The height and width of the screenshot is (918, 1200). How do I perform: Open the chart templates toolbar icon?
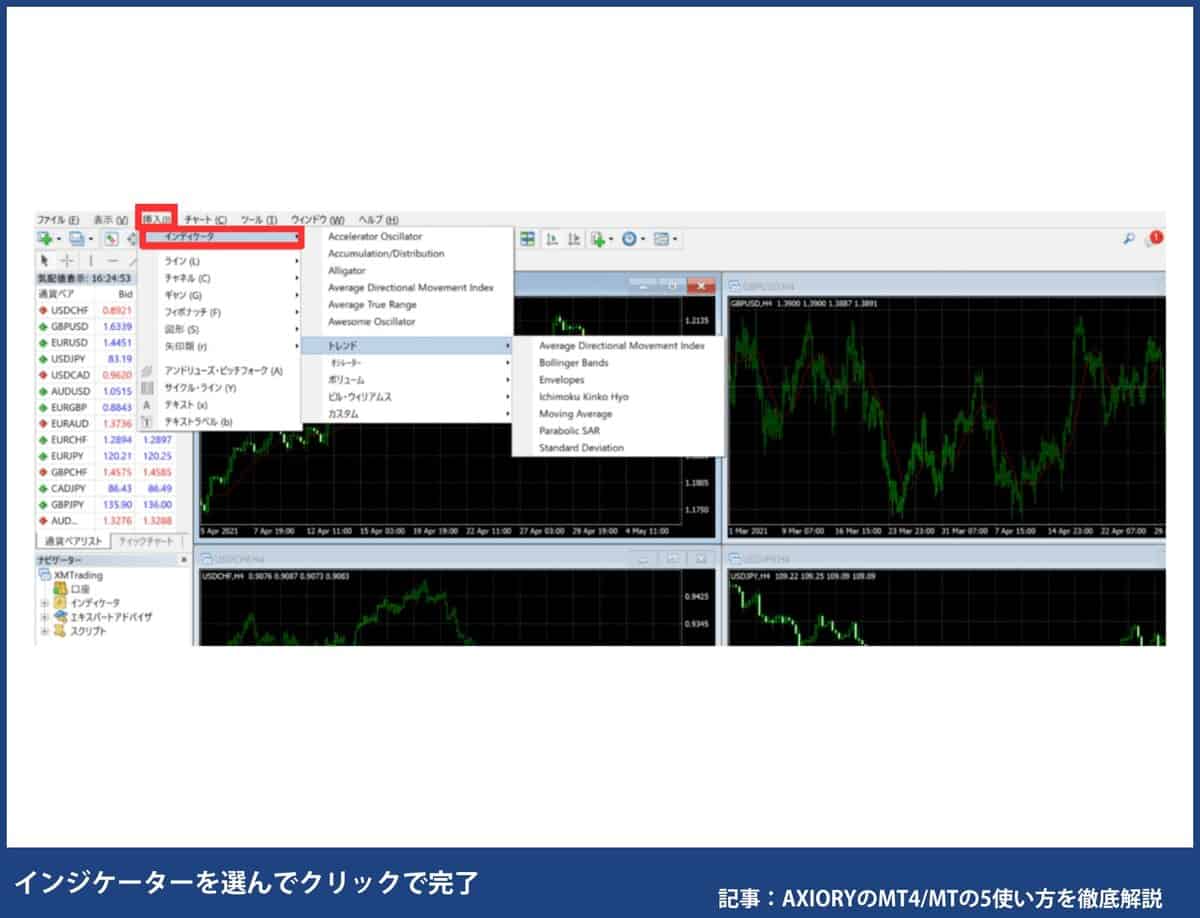coord(663,238)
